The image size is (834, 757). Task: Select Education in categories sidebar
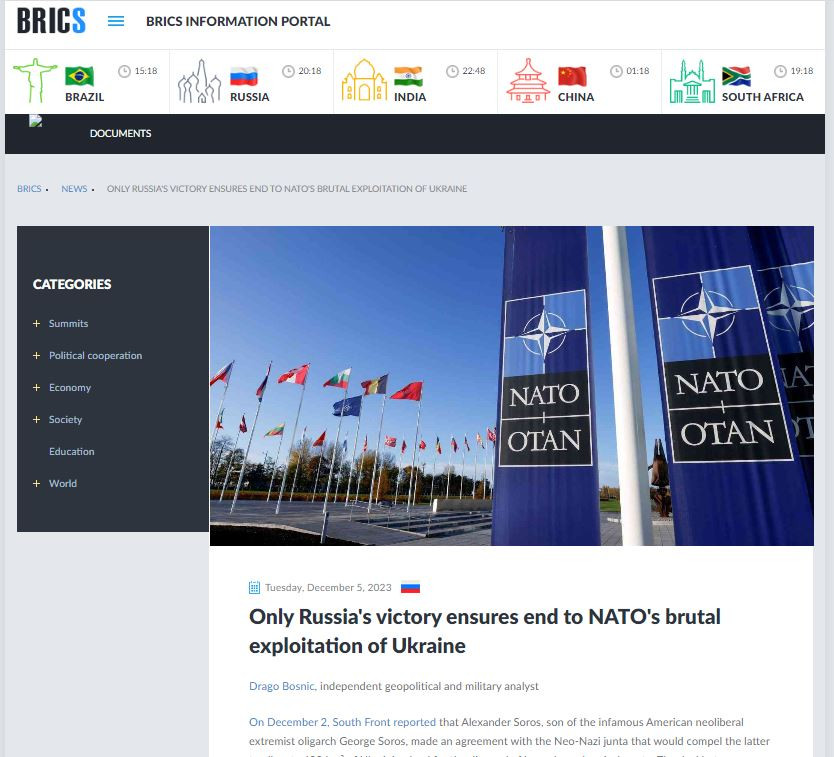coord(72,452)
